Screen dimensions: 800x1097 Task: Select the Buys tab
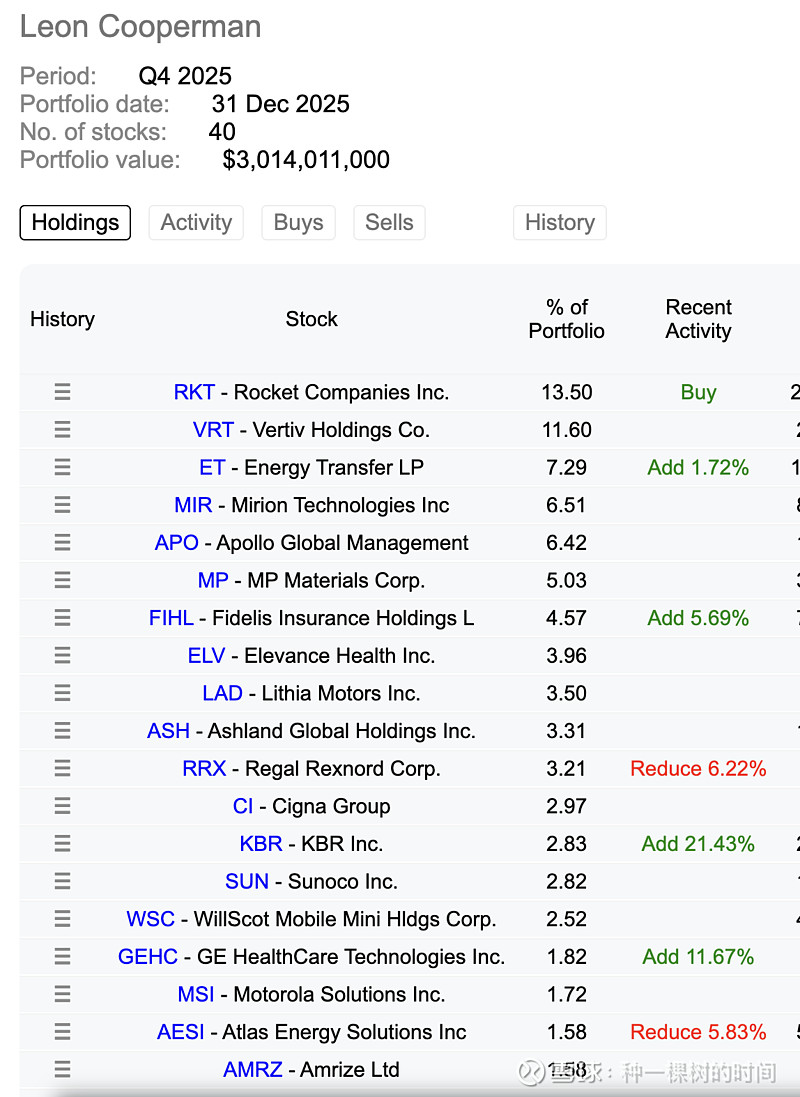click(x=298, y=222)
